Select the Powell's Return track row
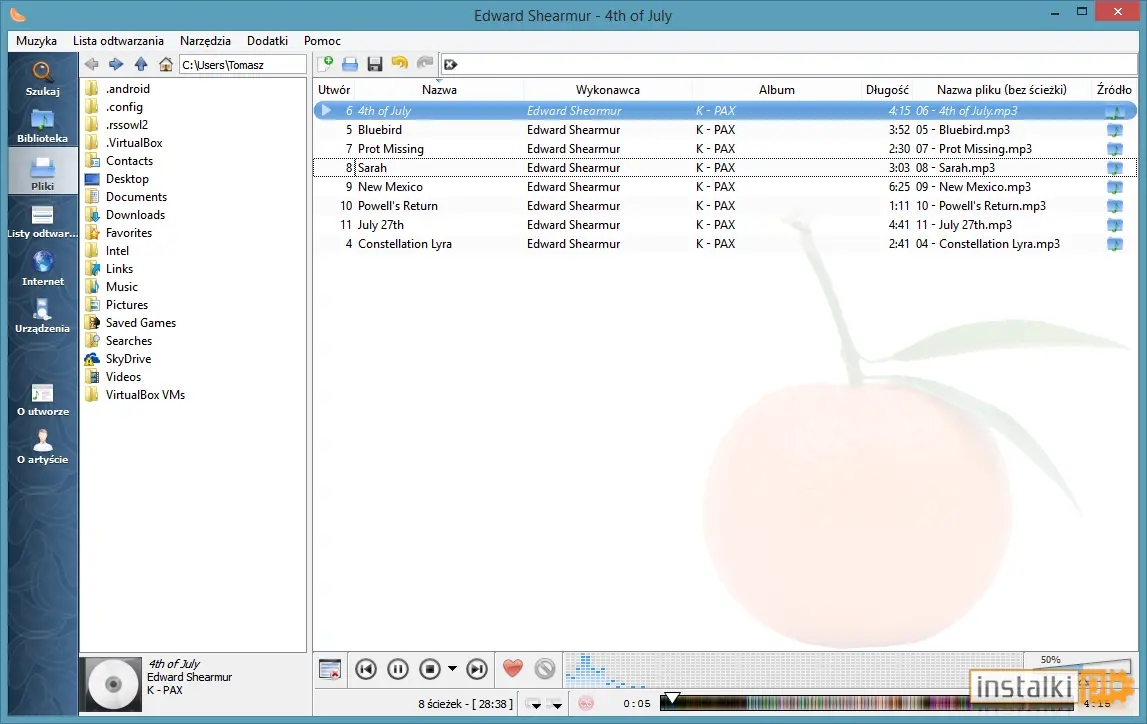This screenshot has width=1147, height=724. (725, 205)
